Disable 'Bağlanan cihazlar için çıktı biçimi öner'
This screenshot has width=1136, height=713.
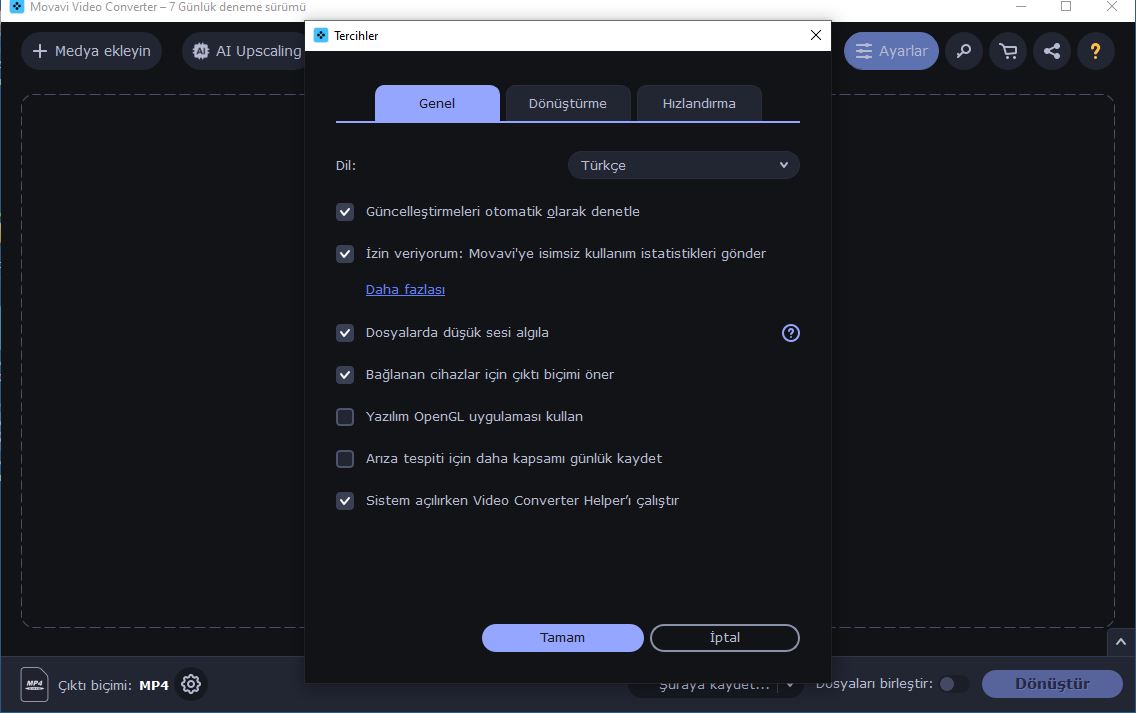(345, 375)
